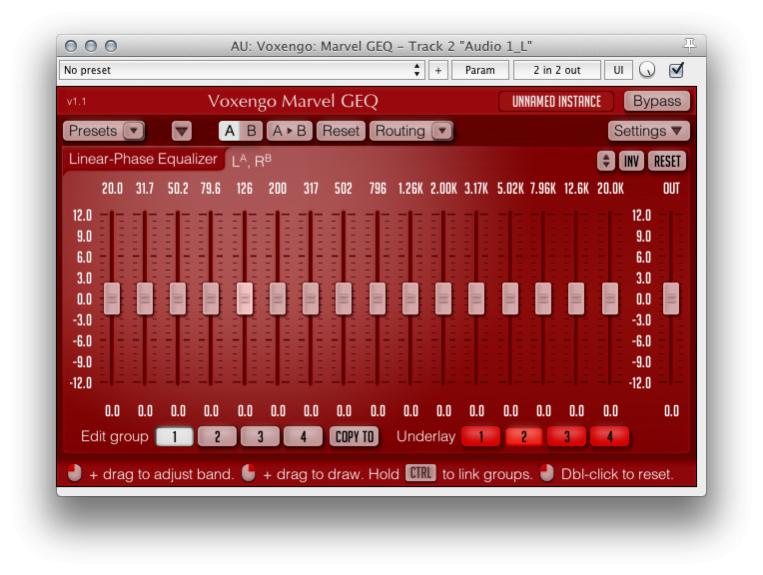Copy A to B
The width and height of the screenshot is (763, 575).
[289, 131]
